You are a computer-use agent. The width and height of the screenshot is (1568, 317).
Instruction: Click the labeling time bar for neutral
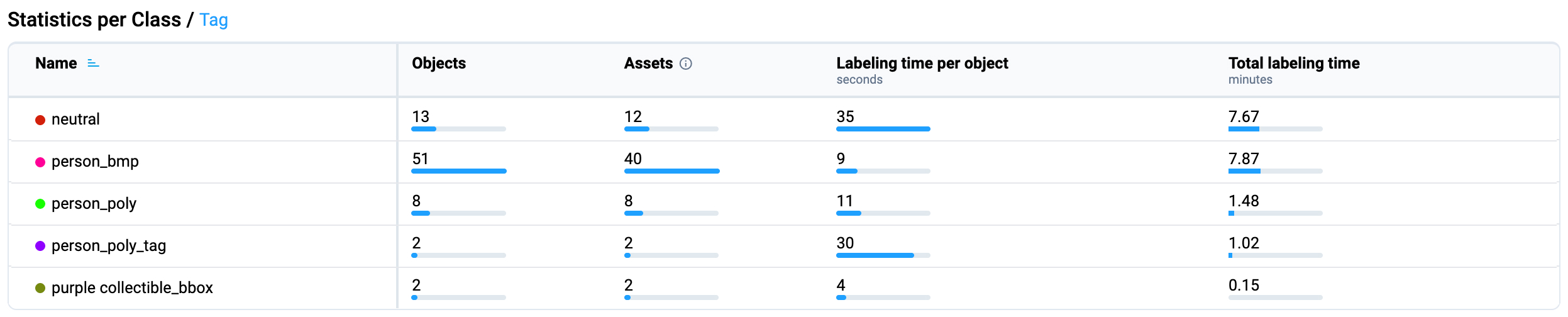(x=883, y=129)
